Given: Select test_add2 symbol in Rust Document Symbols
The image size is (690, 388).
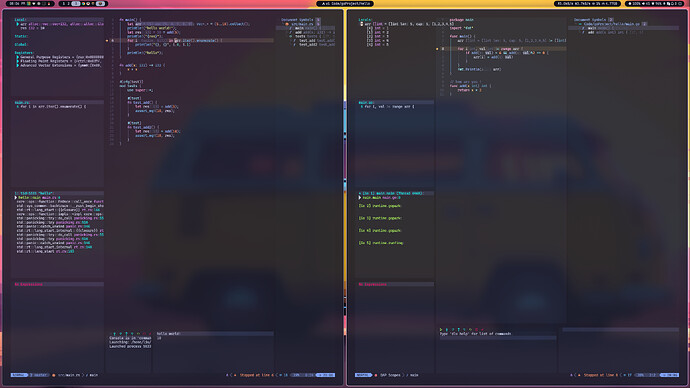Looking at the screenshot, I should (309, 44).
